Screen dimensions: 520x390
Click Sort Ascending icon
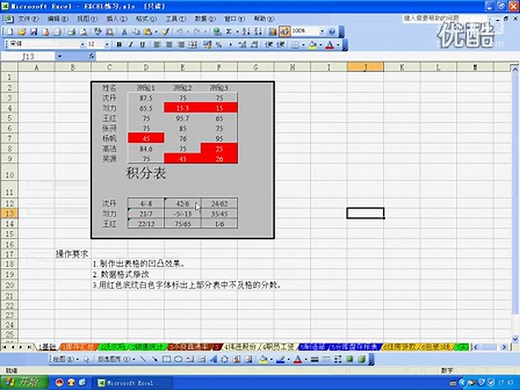[x=246, y=32]
